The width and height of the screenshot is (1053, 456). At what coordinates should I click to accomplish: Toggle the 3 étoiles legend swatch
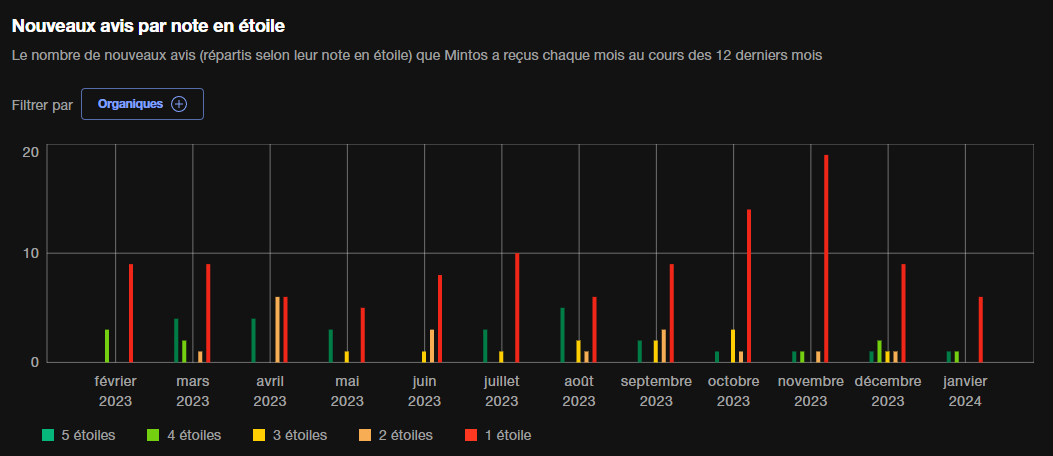259,435
